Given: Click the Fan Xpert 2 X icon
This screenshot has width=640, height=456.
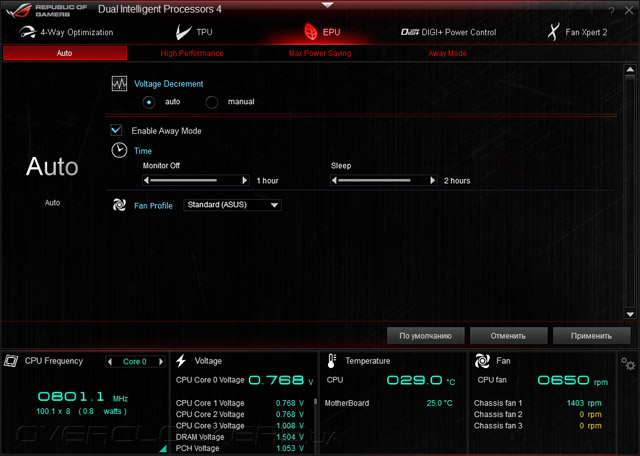Looking at the screenshot, I should [553, 32].
